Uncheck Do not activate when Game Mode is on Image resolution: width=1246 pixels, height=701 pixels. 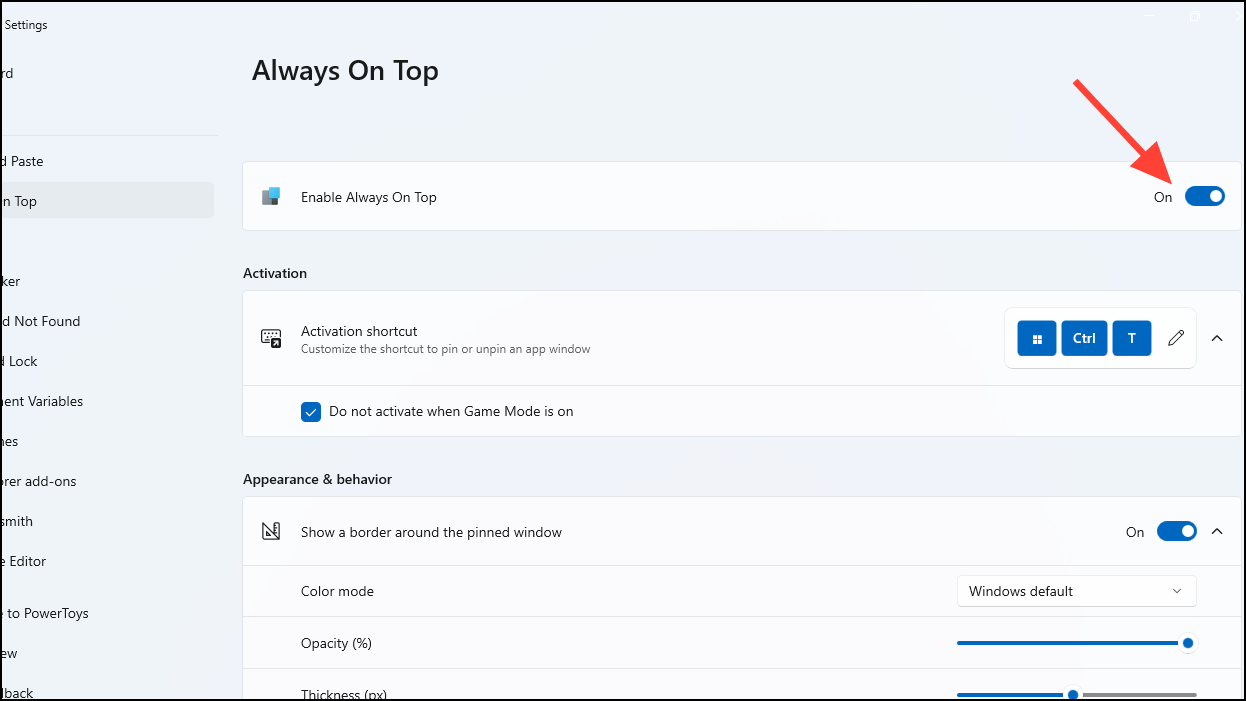coord(311,411)
